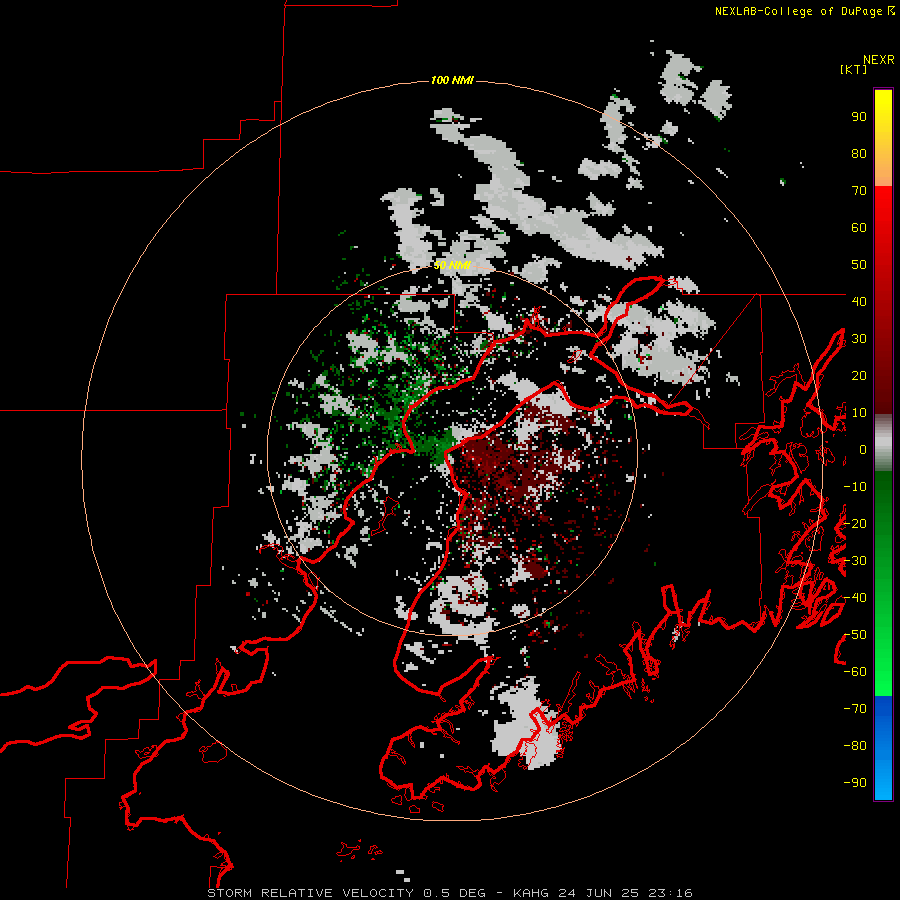Click the 10 value on the velocity scale
Viewport: 900px width, 900px height.
859,413
